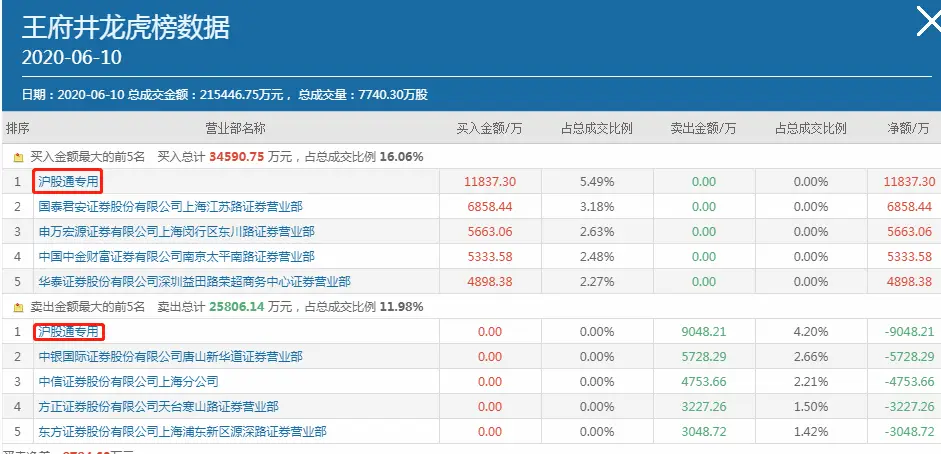Viewport: 941px width, 454px height.
Task: Open 中信证券股份有限公司上海分公司 link
Action: (128, 381)
